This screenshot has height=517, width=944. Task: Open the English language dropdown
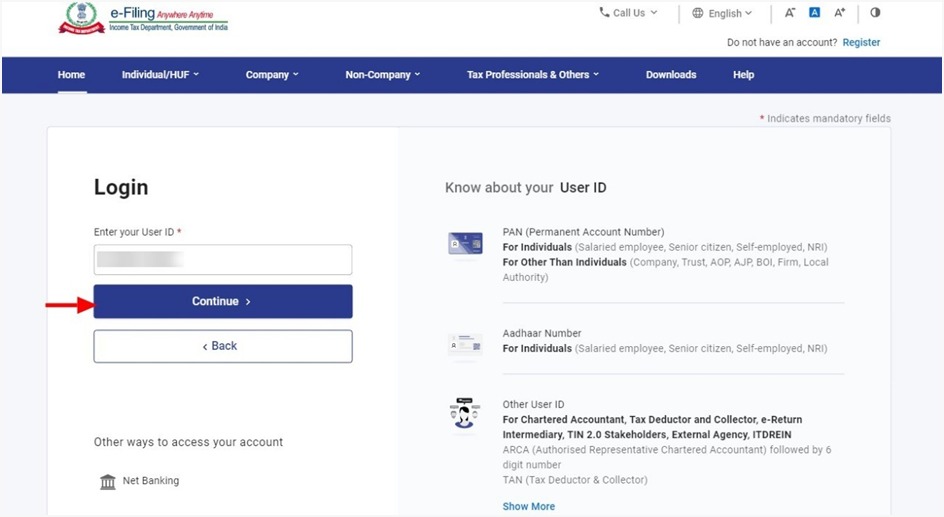722,14
